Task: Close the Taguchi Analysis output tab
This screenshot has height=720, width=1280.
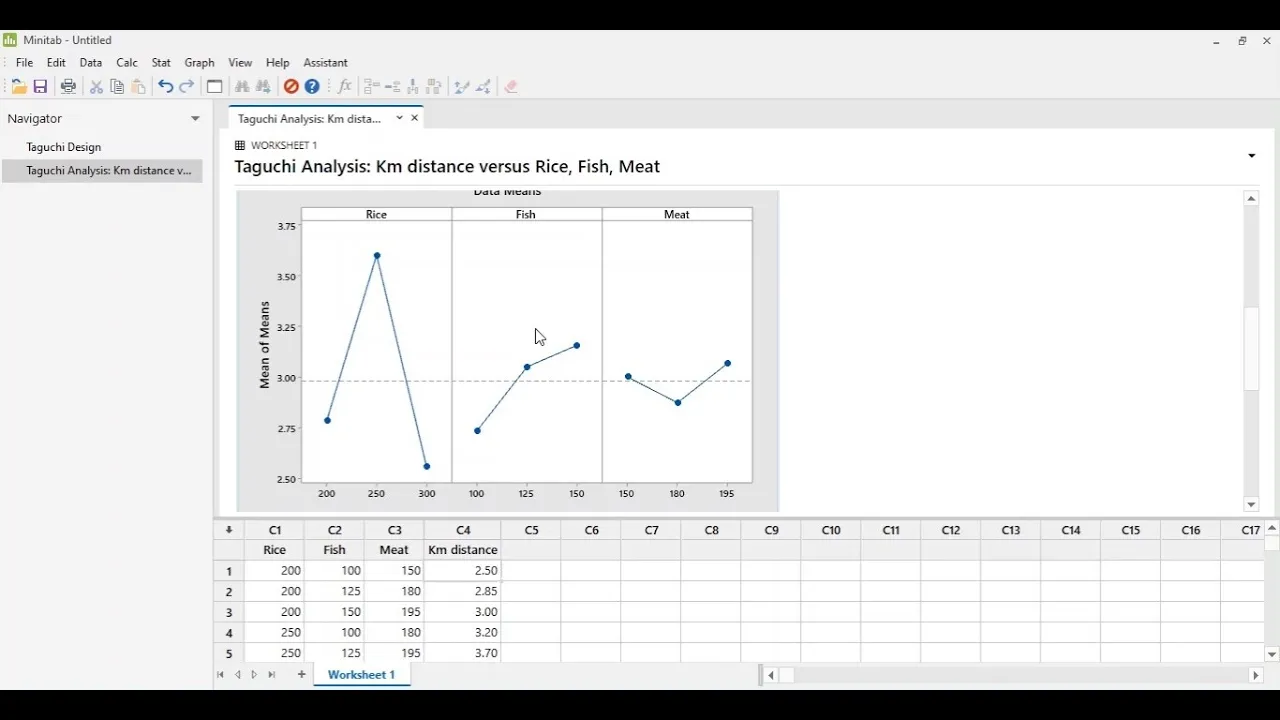Action: click(415, 118)
